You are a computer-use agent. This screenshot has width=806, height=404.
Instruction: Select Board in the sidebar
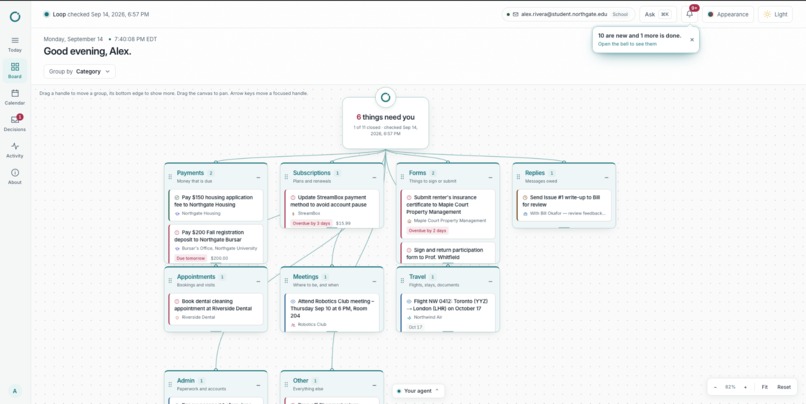tap(15, 71)
